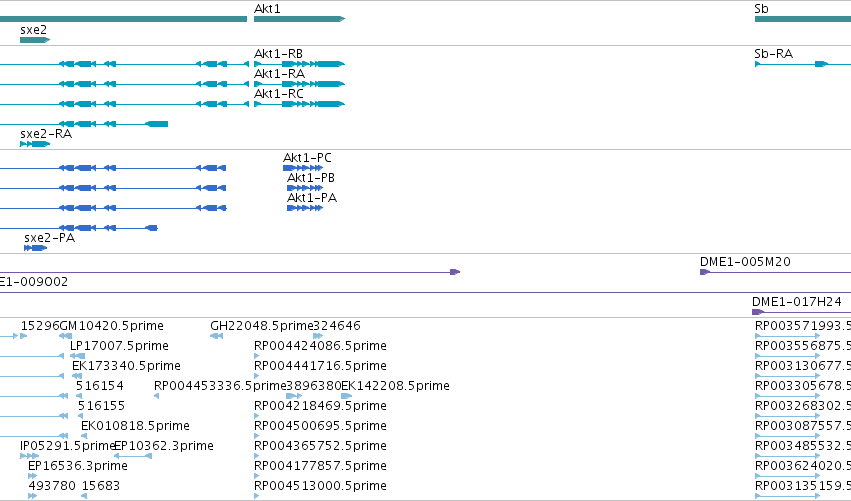The height and width of the screenshot is (501, 851).
Task: Select the sxe2 gene arrow glyph
Action: coord(35,40)
